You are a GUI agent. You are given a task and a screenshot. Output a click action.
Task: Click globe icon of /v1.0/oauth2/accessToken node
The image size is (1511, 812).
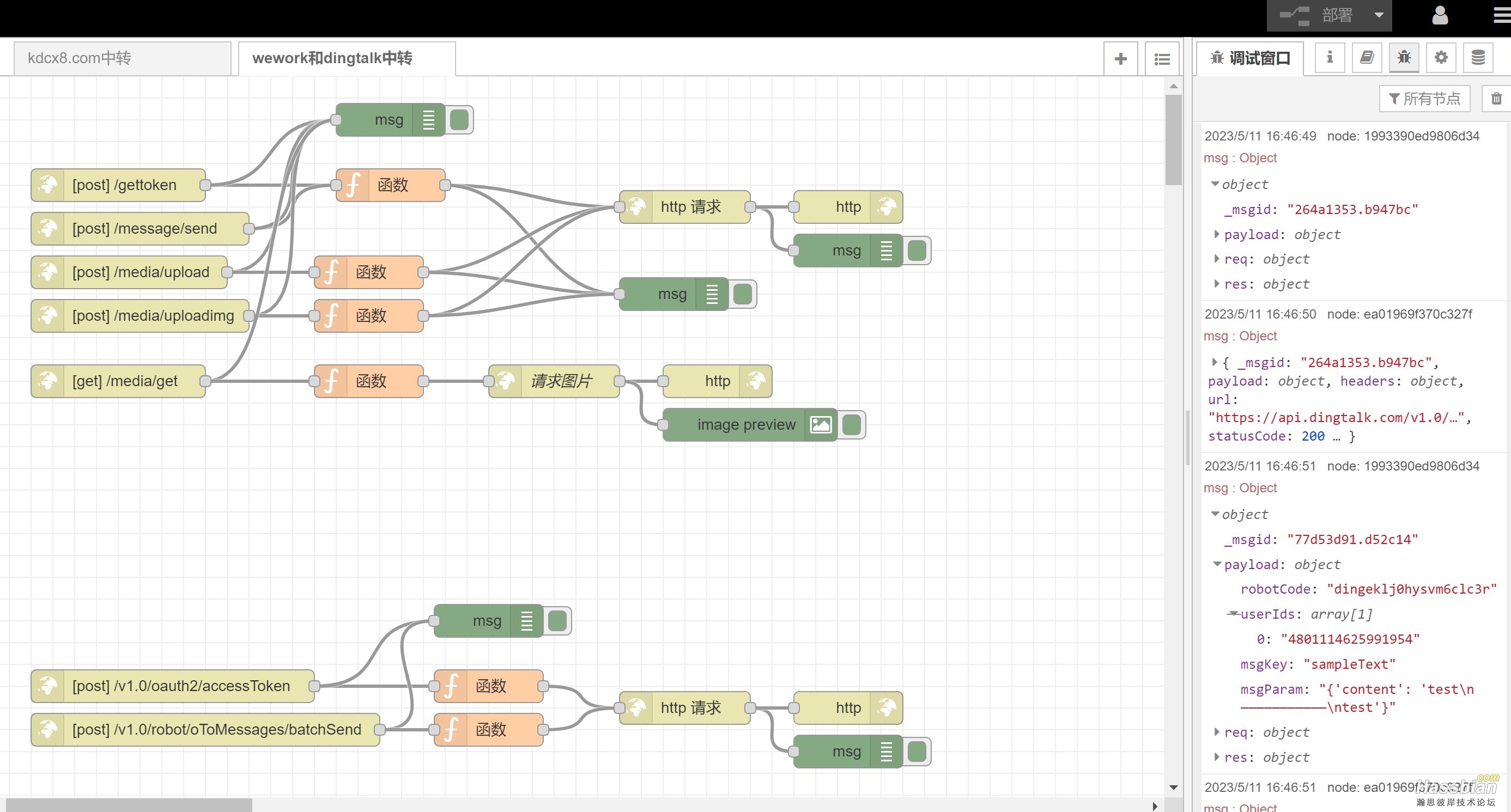(47, 686)
